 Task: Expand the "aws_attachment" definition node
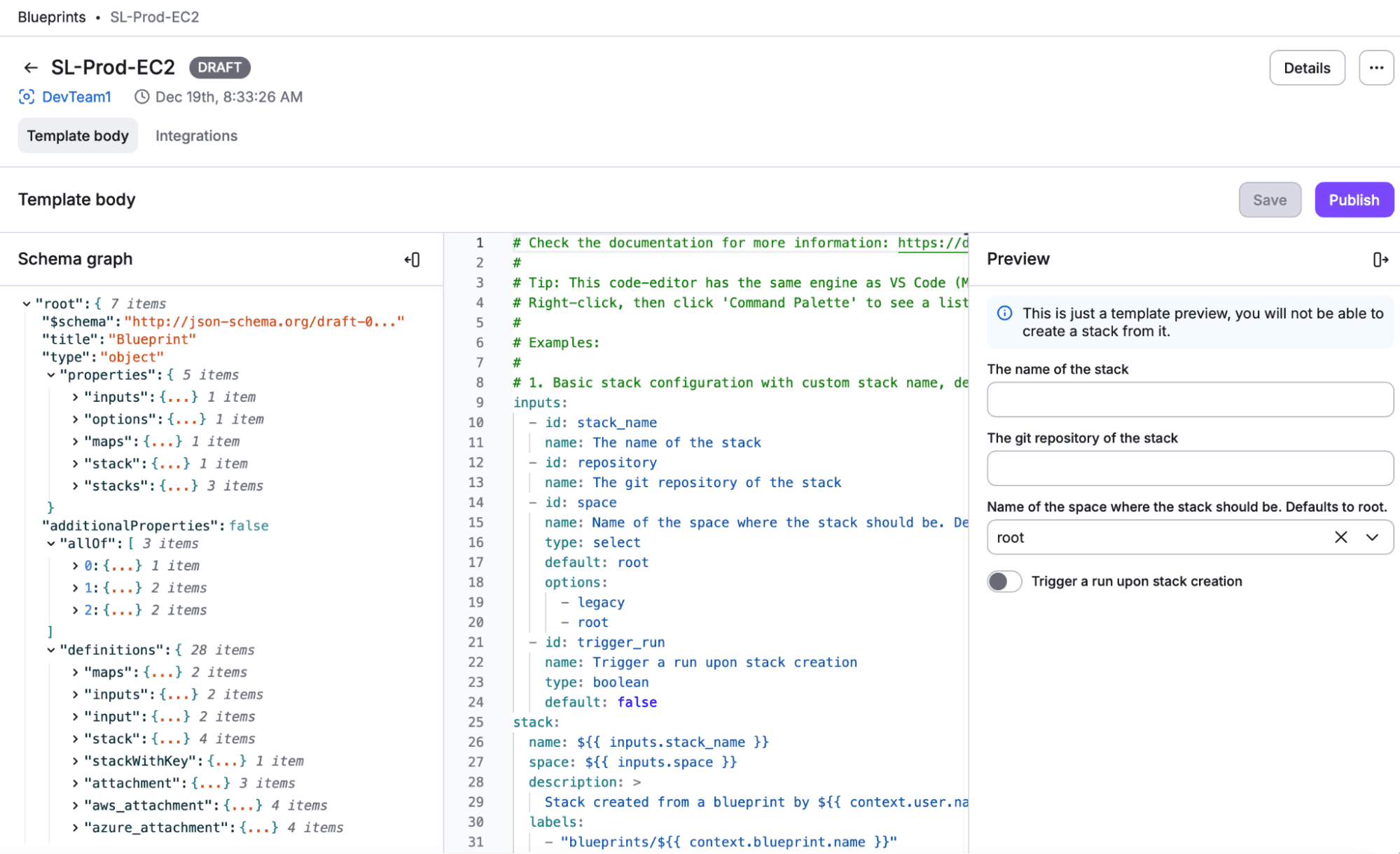click(75, 805)
